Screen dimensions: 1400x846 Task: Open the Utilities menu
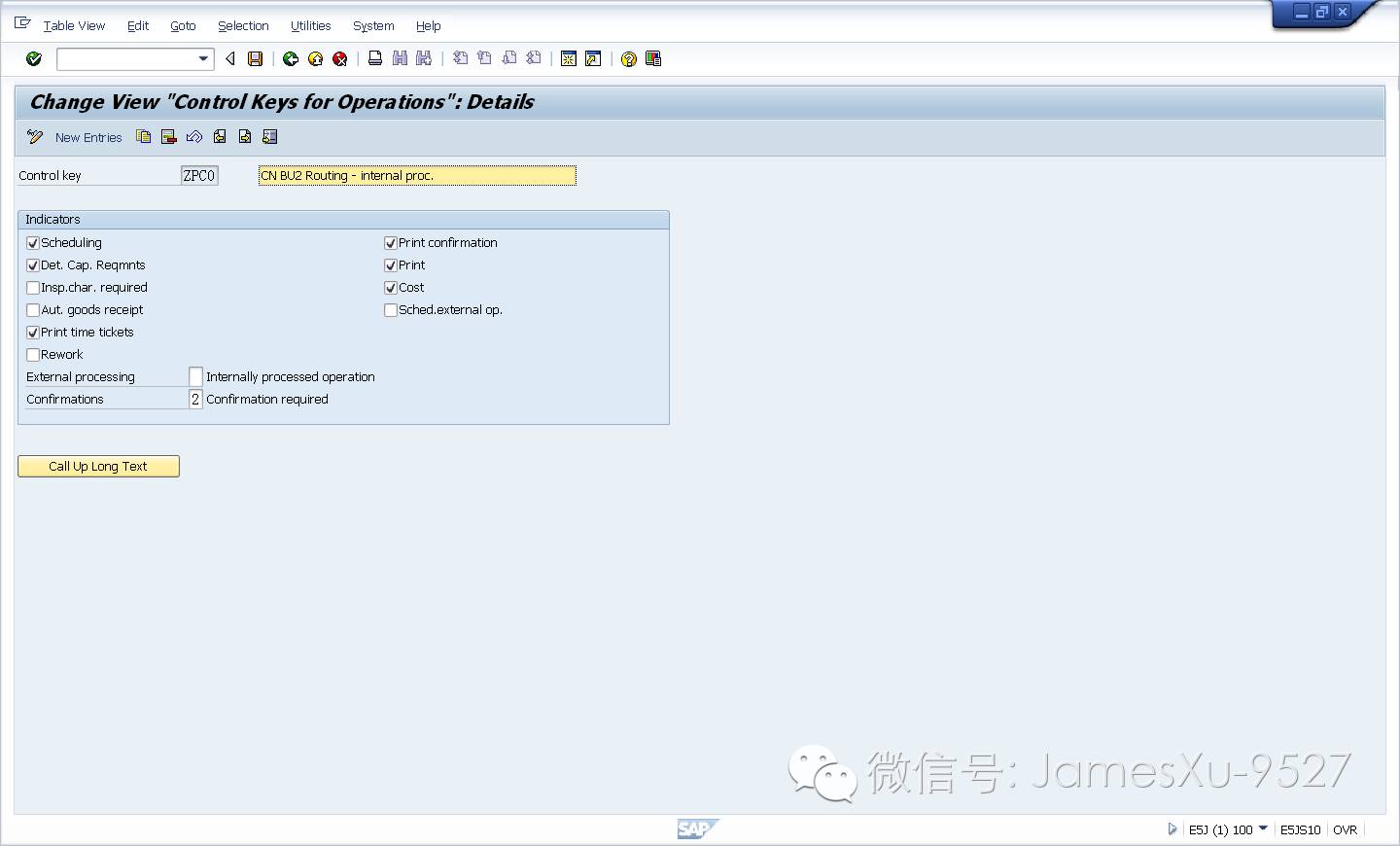tap(311, 26)
